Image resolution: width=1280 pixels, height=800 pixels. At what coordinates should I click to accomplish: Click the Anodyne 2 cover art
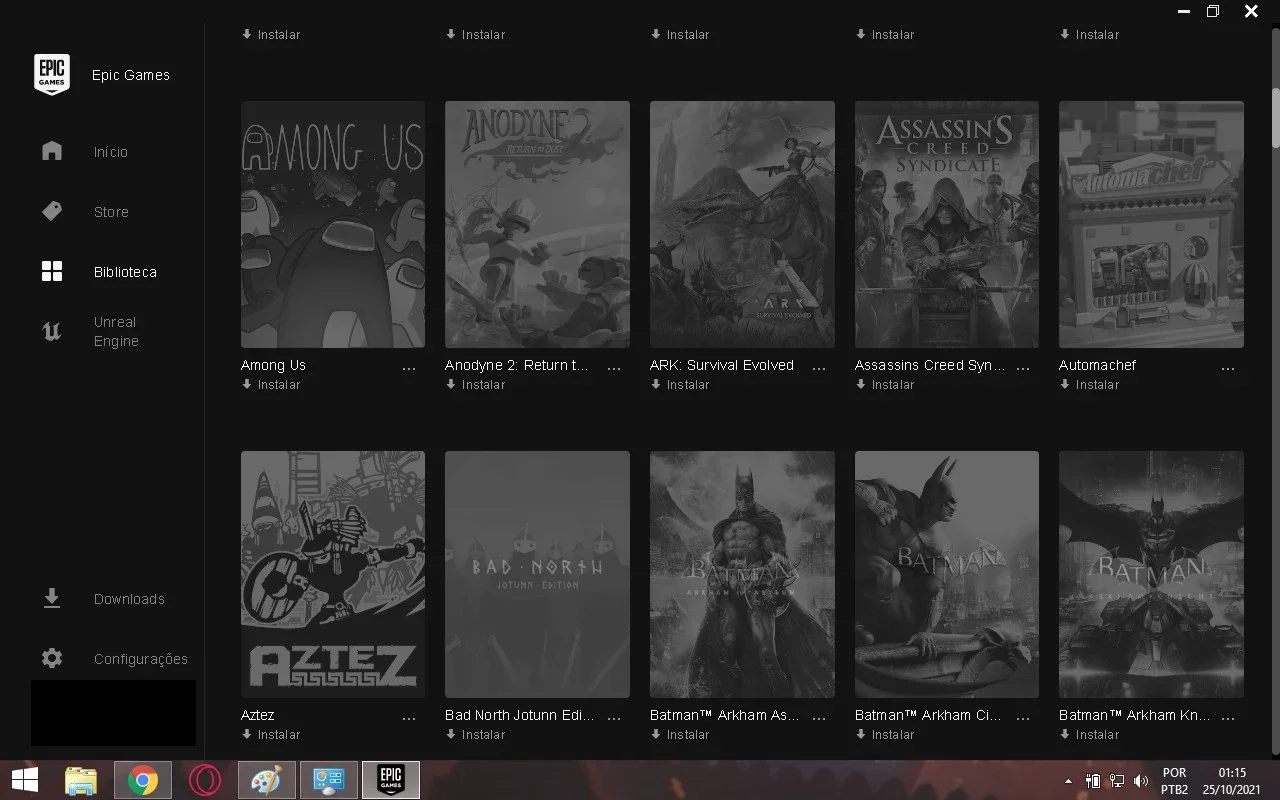[537, 224]
